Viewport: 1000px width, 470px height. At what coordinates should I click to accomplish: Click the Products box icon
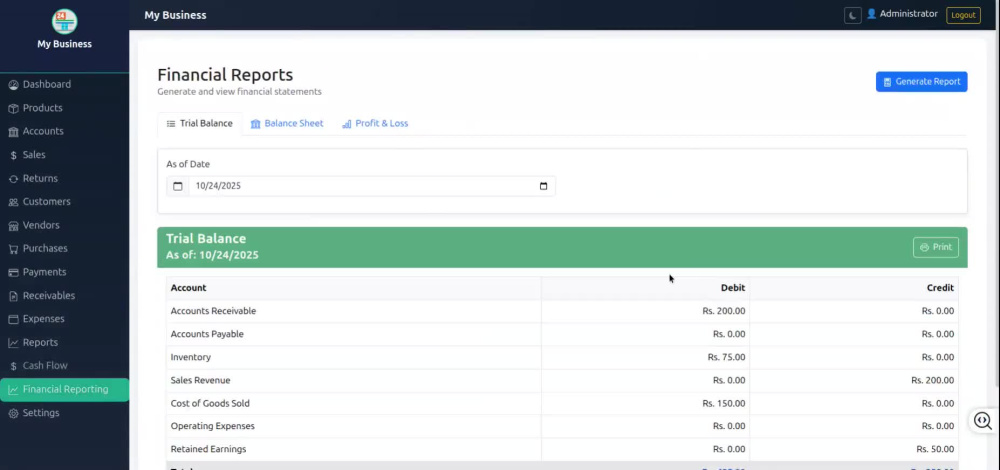[13, 108]
